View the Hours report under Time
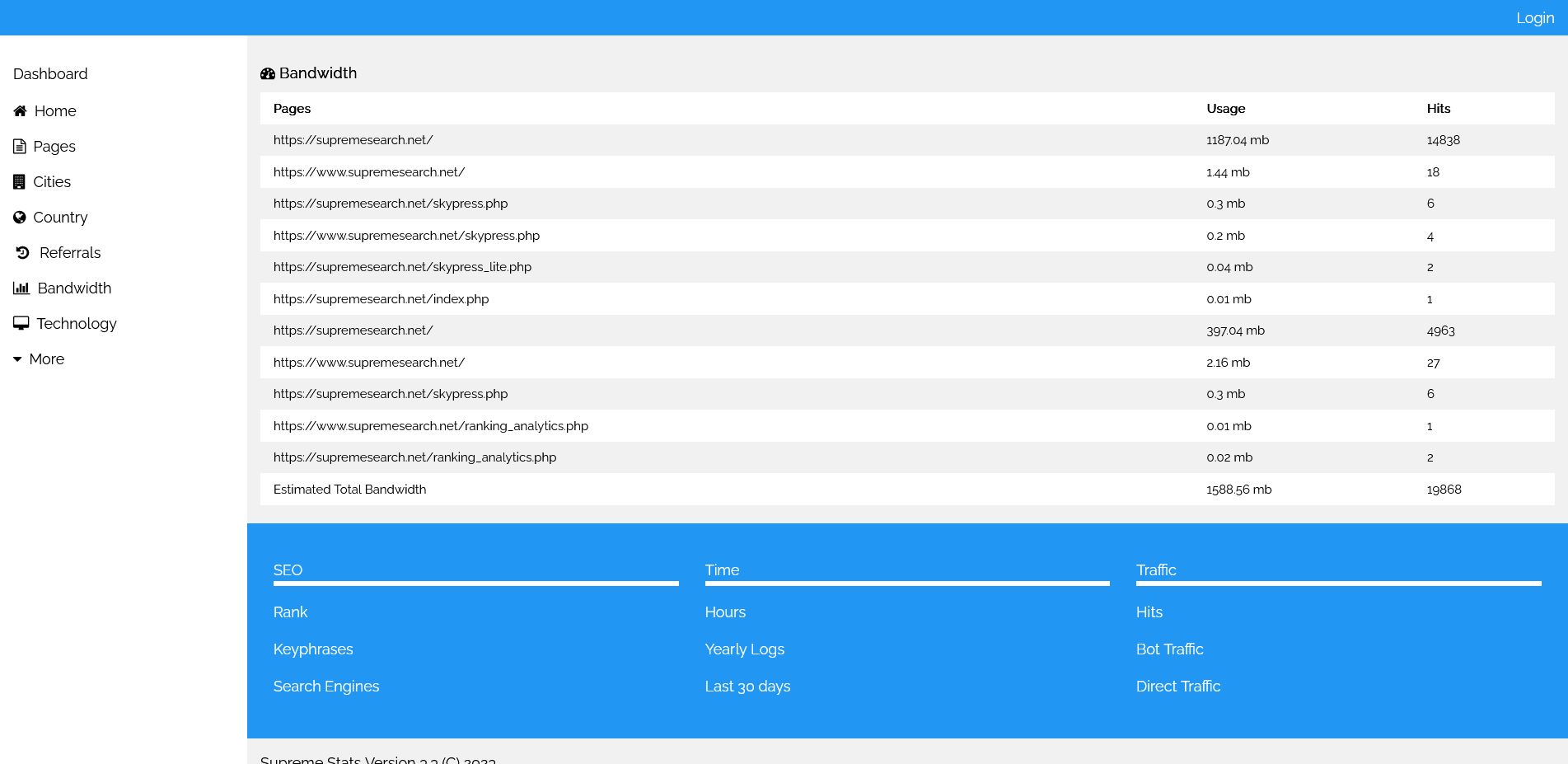 click(725, 612)
